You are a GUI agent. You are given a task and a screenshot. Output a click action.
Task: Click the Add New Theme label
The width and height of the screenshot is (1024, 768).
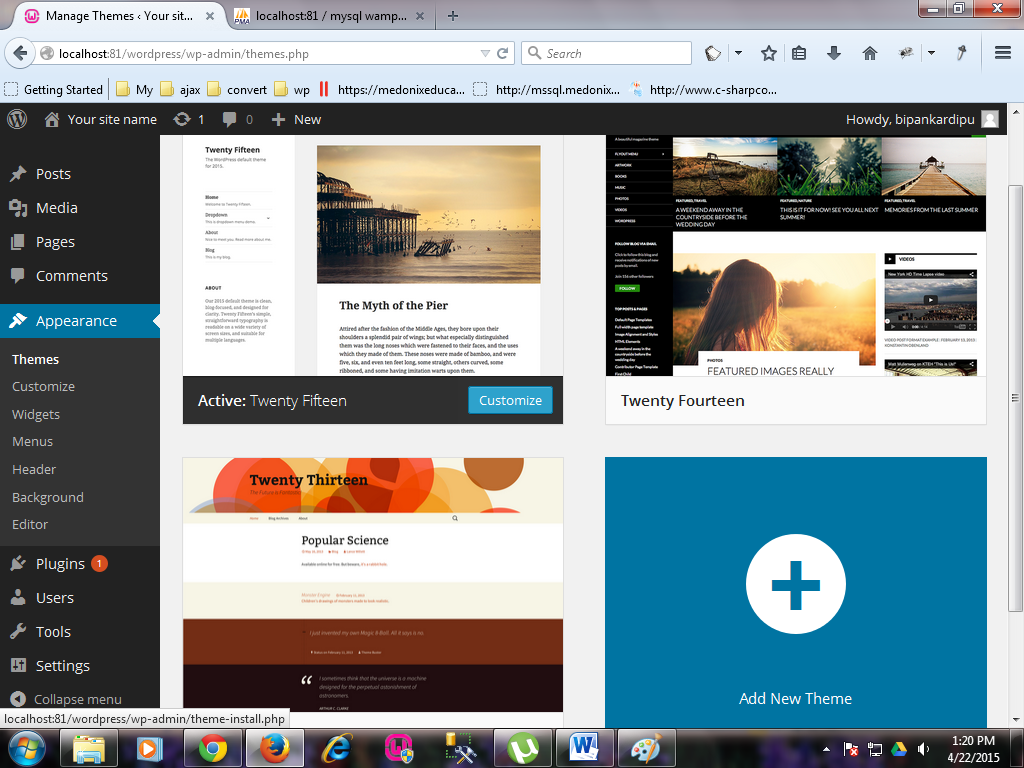[795, 698]
